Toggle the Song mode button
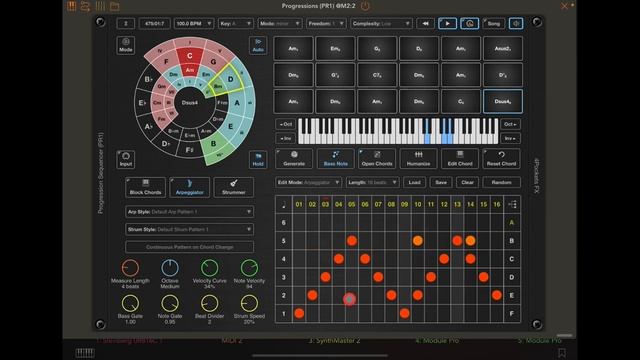Viewport: 640px width, 360px height. coord(493,23)
